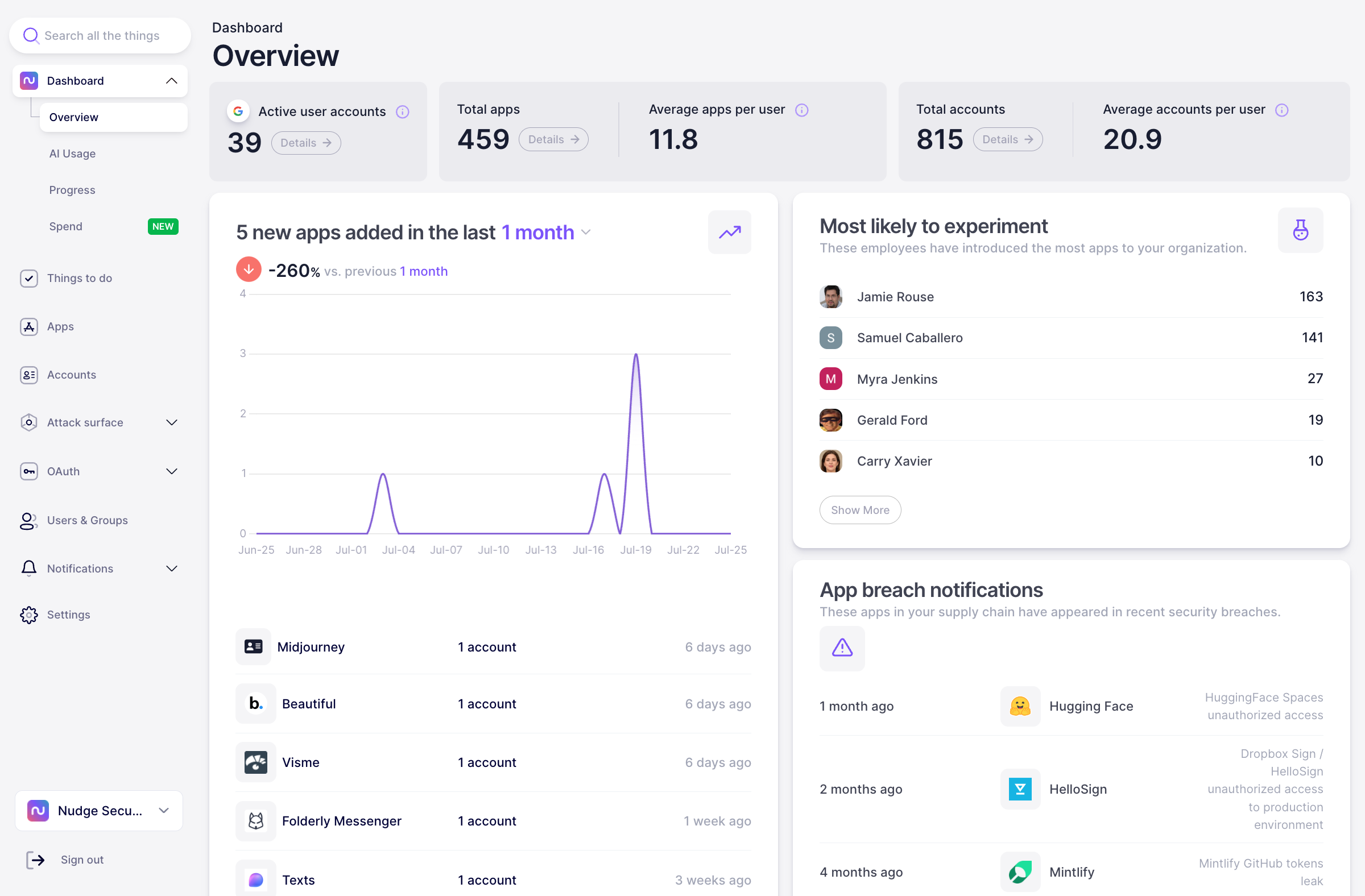Click the Visme app icon
The height and width of the screenshot is (896, 1365).
point(256,762)
